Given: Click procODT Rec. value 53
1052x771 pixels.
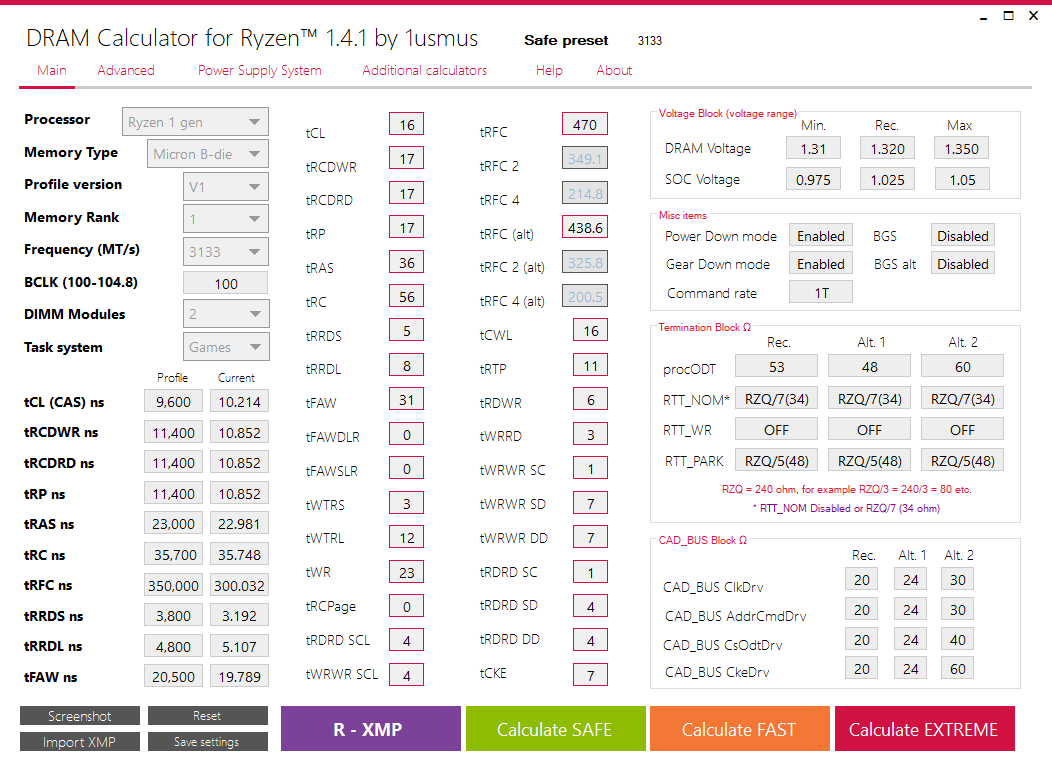Looking at the screenshot, I should [x=776, y=367].
